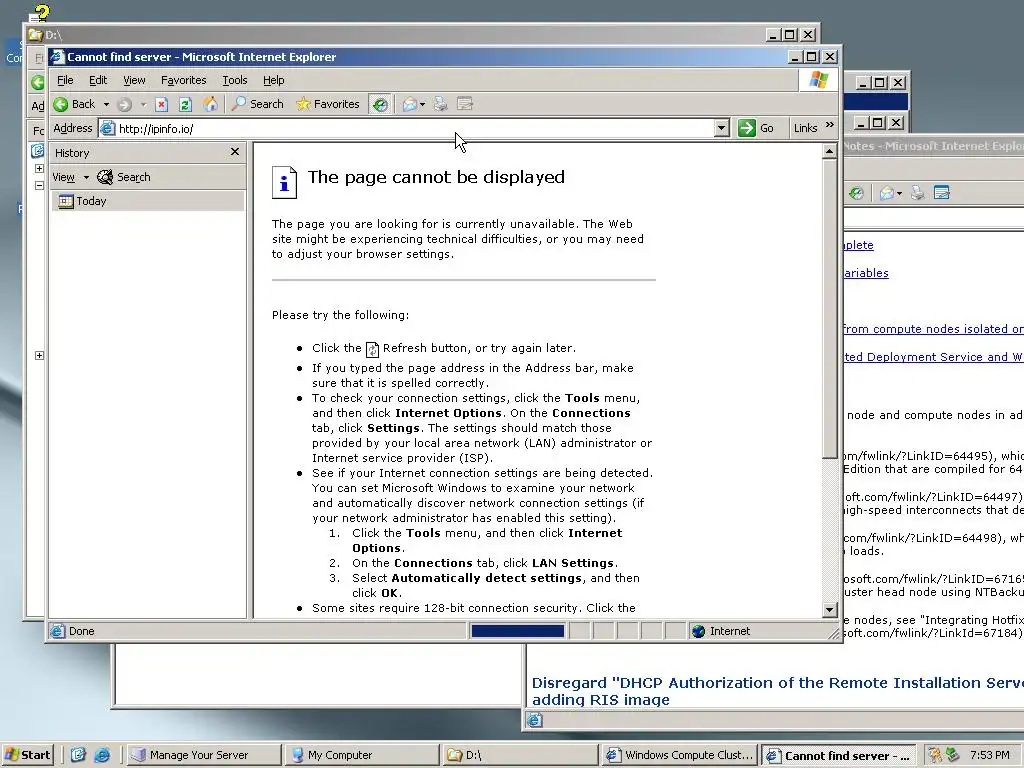1024x768 pixels.
Task: Open the Help menu
Action: click(x=274, y=80)
